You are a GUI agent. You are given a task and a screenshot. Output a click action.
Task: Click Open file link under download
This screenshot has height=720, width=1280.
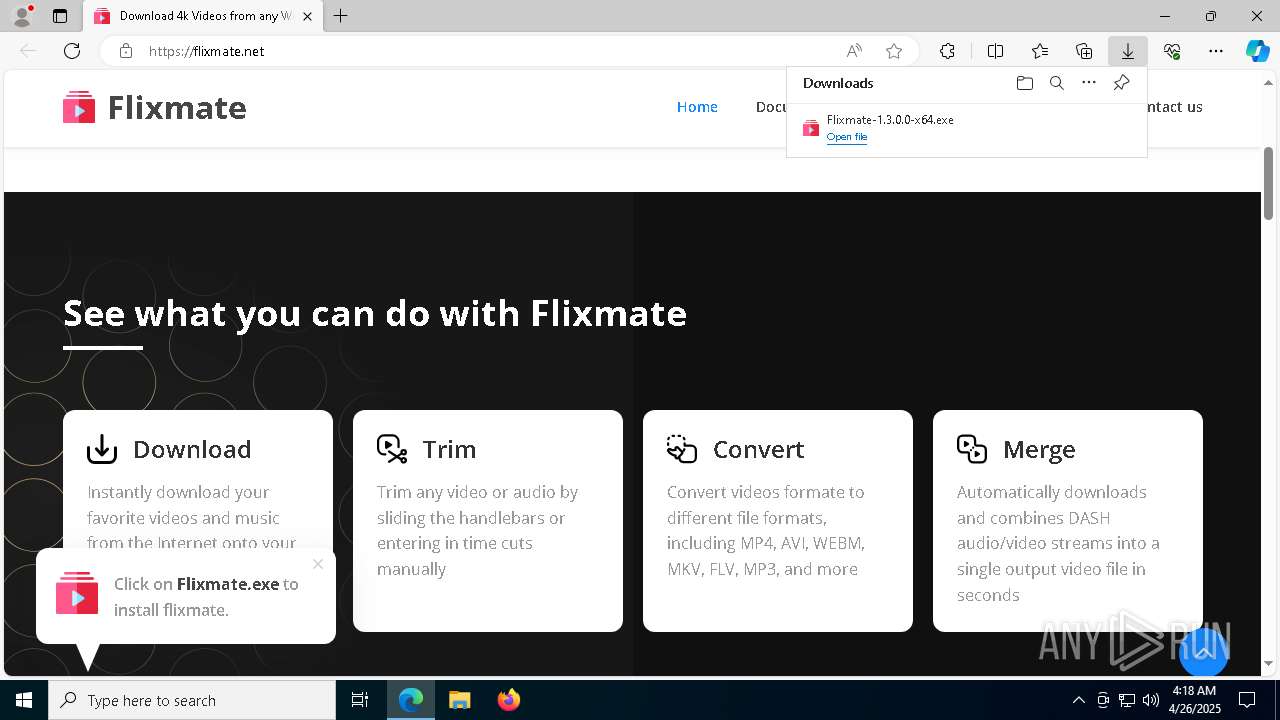pos(847,137)
